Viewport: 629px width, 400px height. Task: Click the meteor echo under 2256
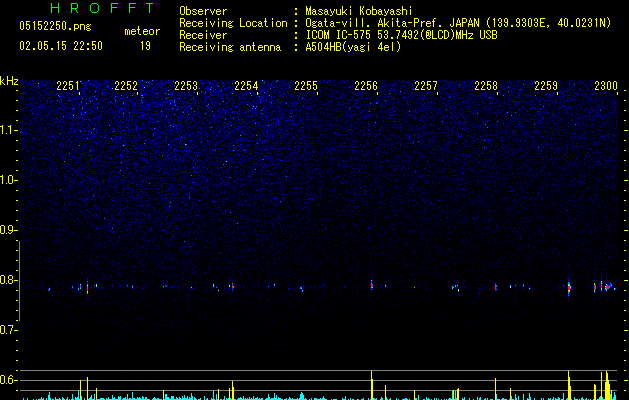pyautogui.click(x=371, y=285)
